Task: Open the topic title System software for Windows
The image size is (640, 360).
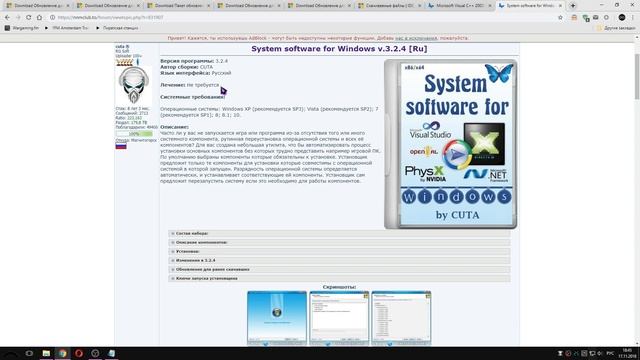Action: pyautogui.click(x=339, y=49)
